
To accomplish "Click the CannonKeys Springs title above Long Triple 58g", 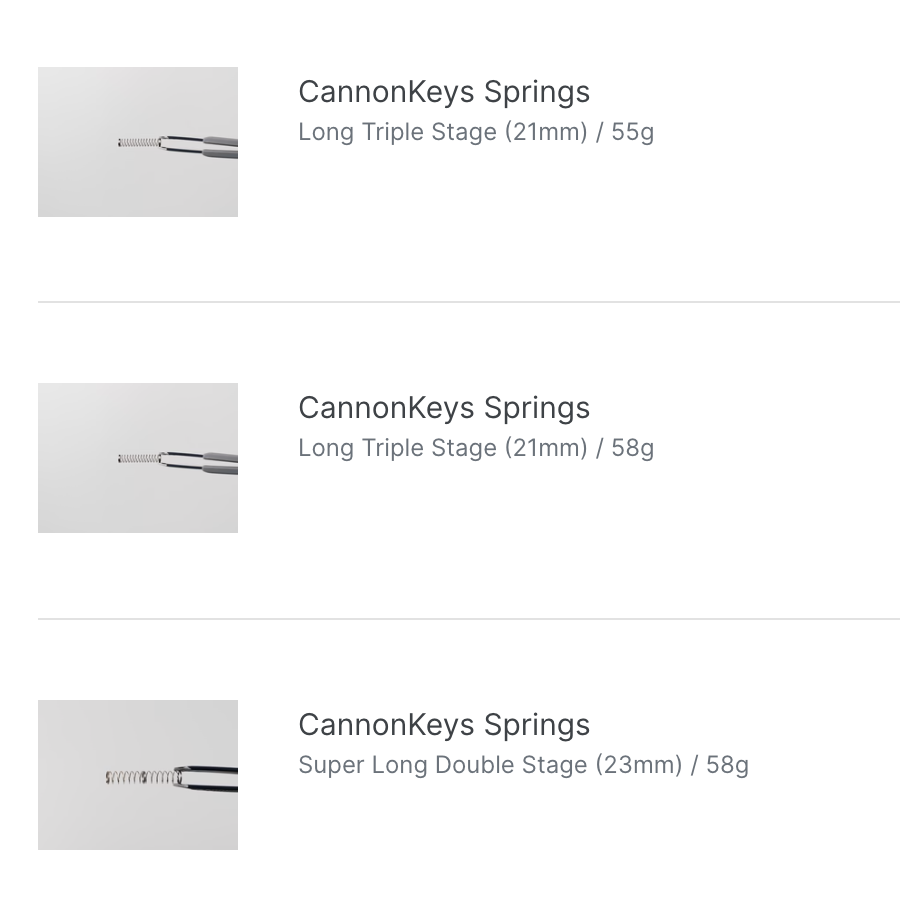I will (444, 408).
